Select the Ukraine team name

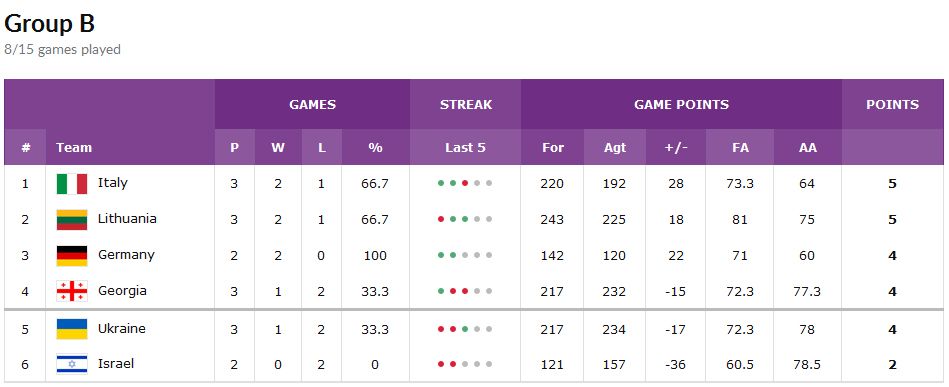tap(122, 329)
